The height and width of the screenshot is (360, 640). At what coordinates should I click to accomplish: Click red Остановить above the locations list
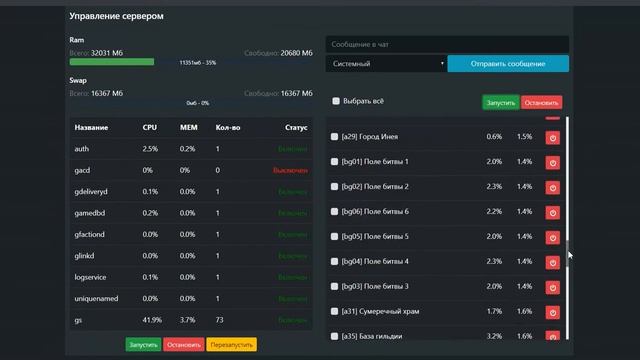pyautogui.click(x=542, y=102)
